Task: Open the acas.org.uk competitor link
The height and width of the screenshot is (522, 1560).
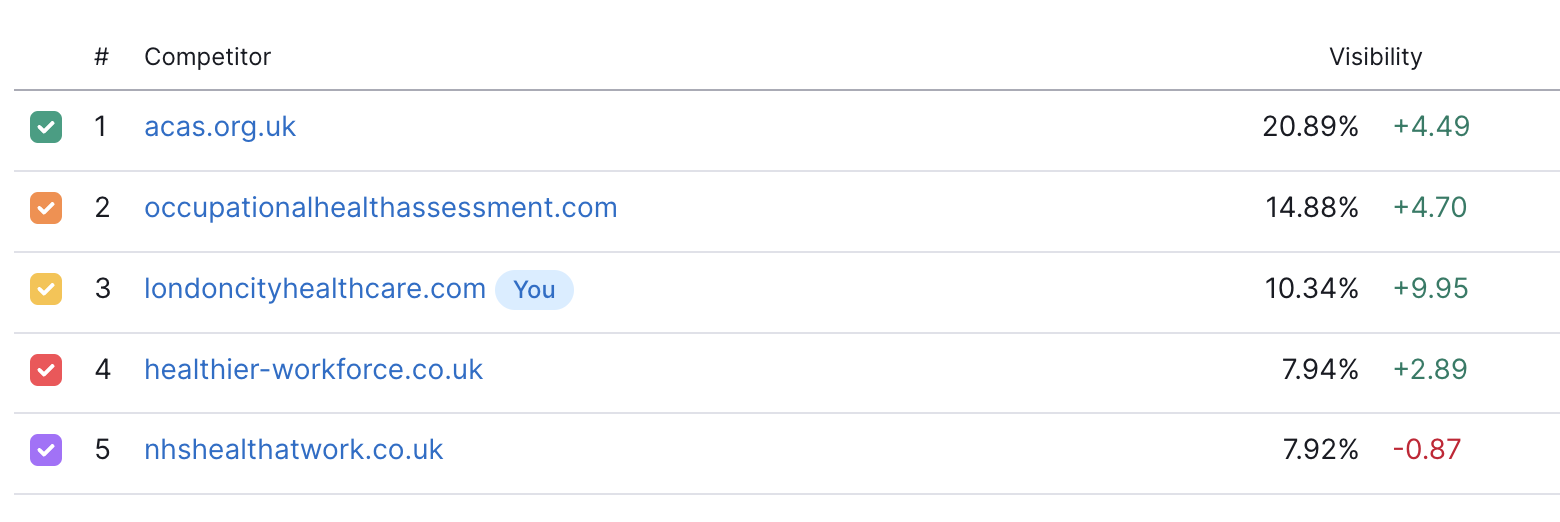Action: tap(220, 127)
